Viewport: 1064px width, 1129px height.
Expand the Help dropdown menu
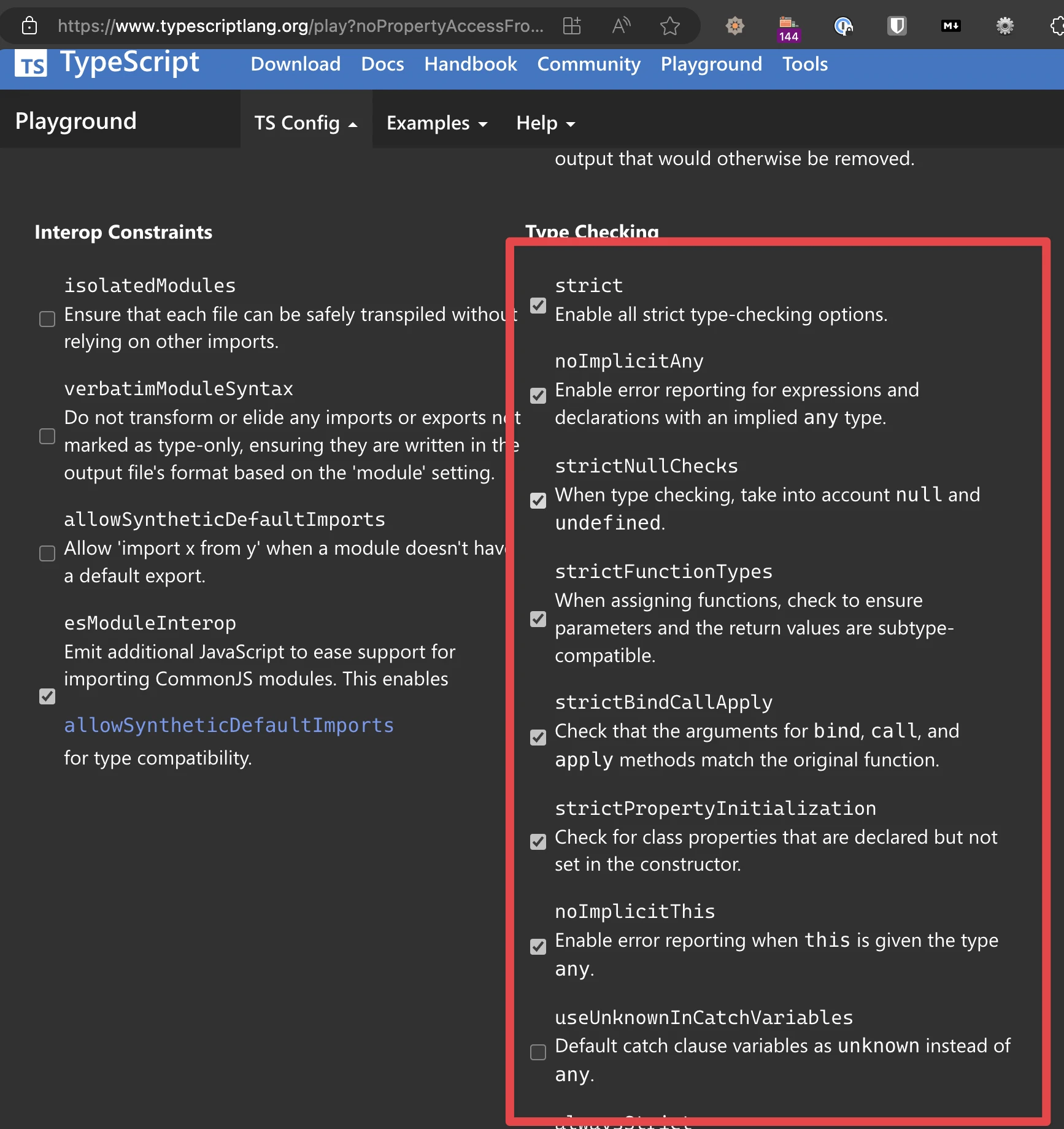(545, 123)
